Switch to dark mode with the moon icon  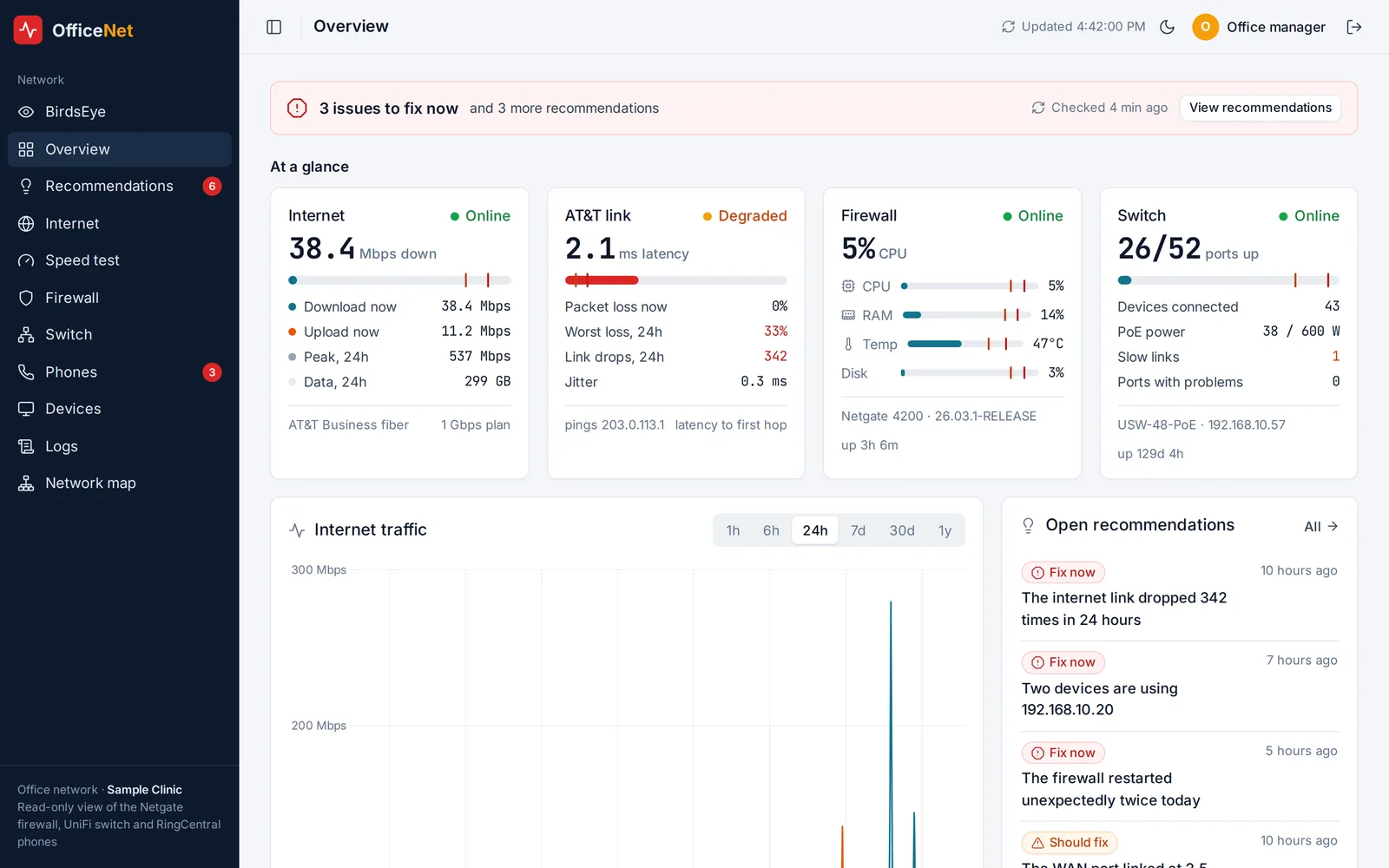point(1168,27)
